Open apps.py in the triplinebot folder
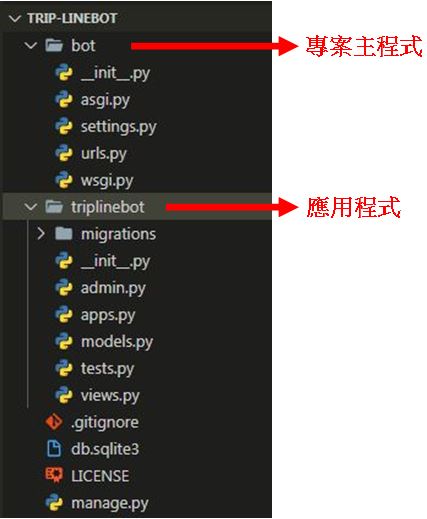 pyautogui.click(x=108, y=315)
